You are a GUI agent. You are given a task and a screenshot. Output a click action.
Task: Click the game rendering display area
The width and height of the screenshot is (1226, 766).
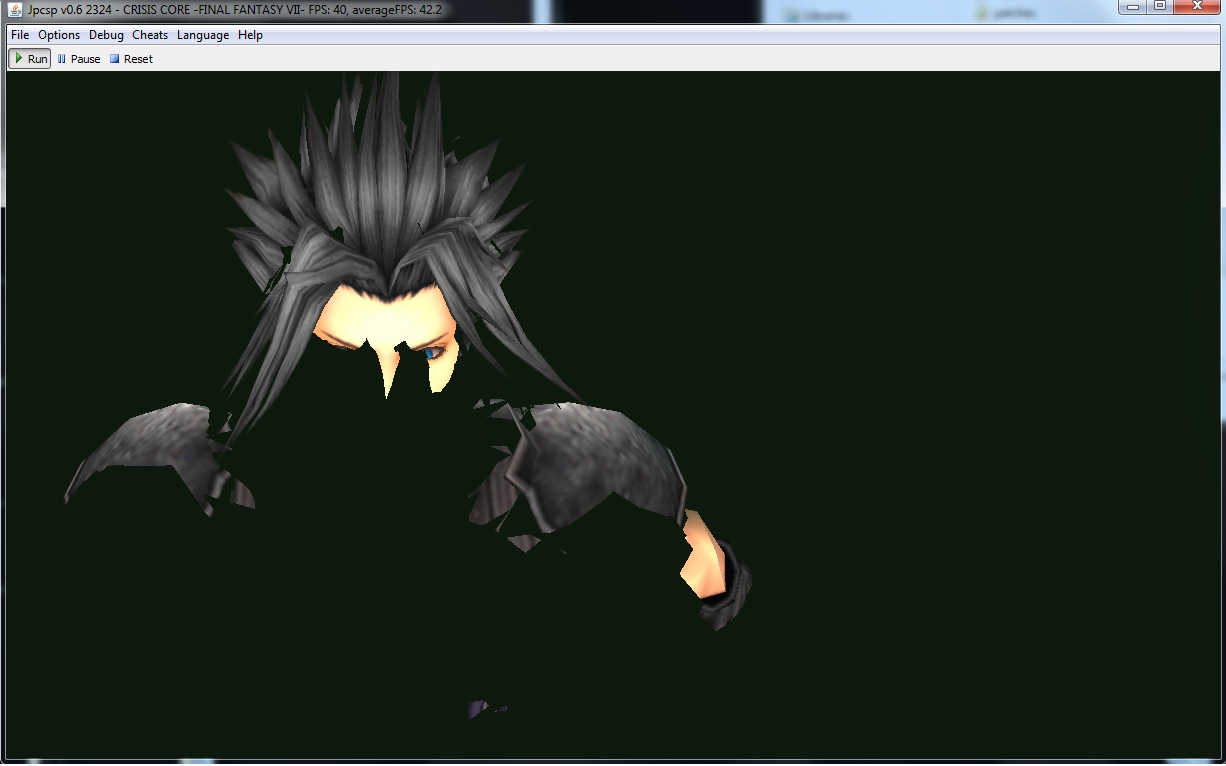tap(612, 415)
